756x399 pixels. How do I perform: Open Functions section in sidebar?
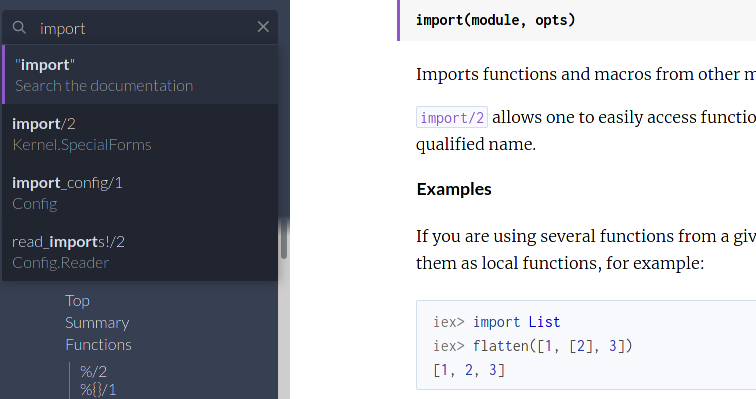(x=98, y=345)
